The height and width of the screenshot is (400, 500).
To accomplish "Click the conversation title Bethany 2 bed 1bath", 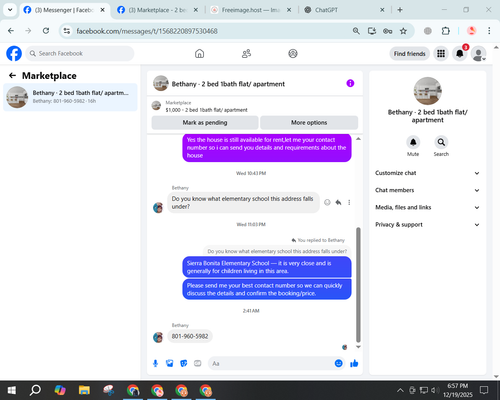I will coord(228,84).
